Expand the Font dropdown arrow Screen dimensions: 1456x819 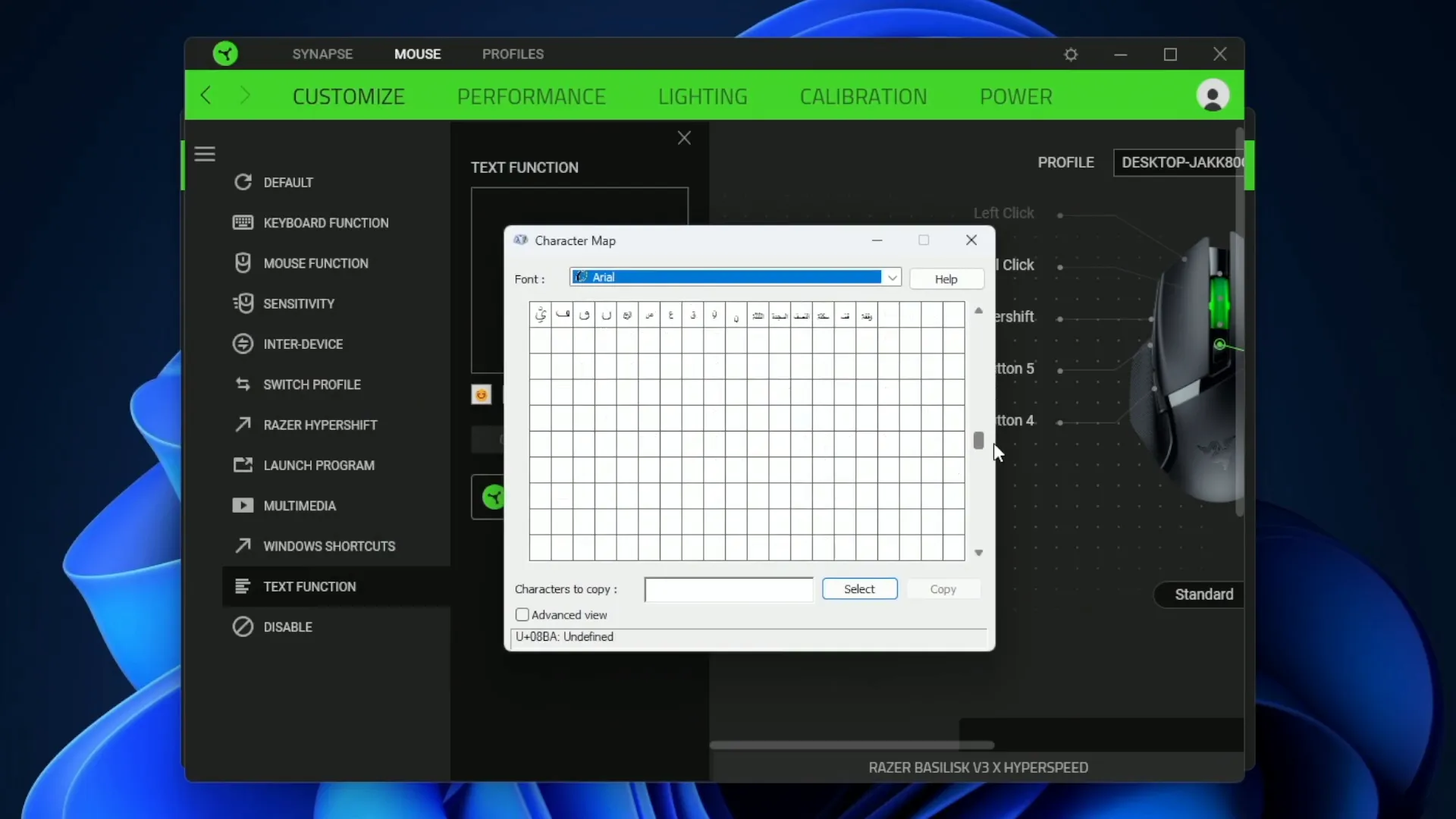tap(893, 278)
